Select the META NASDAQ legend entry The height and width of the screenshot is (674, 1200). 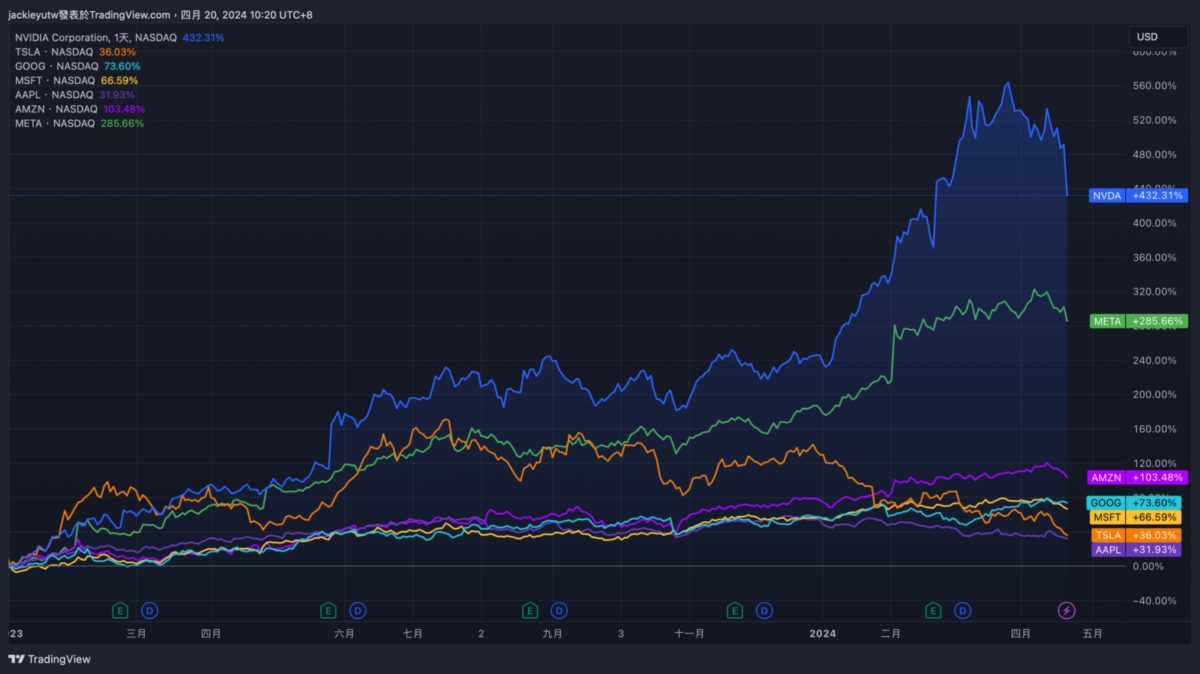[55, 123]
